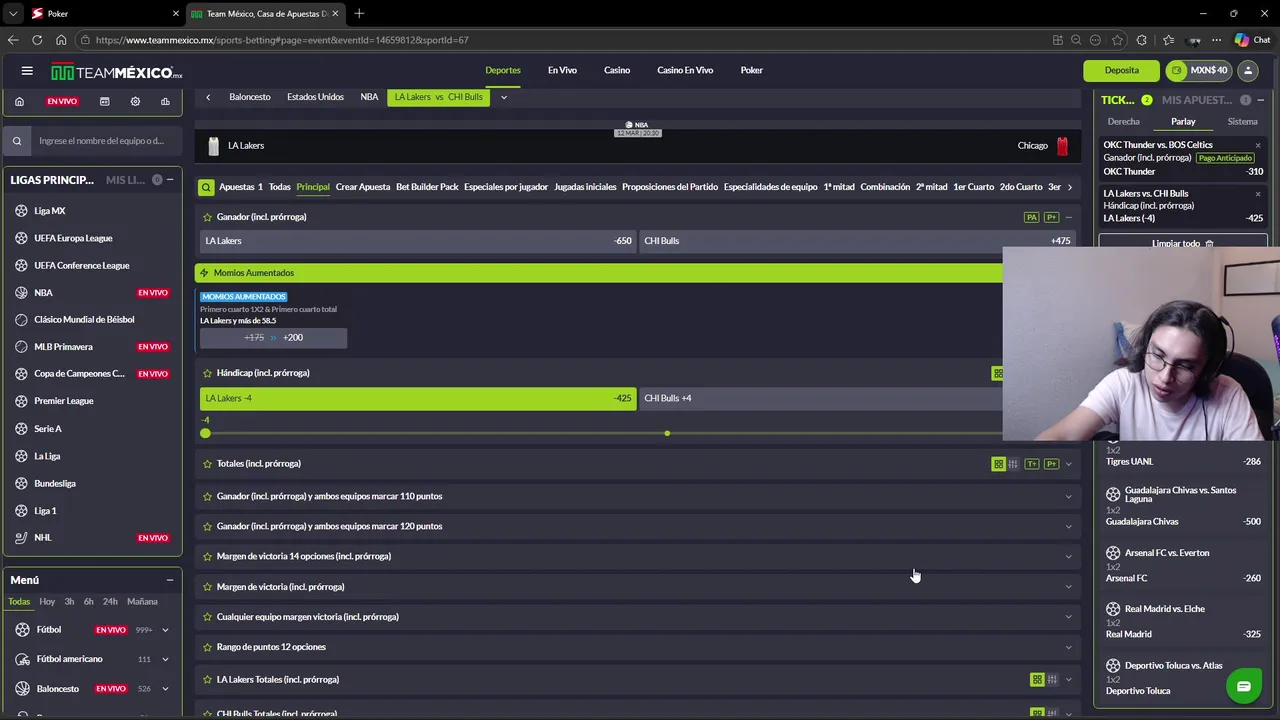Click the T+ badge on Totales row
This screenshot has height=720, width=1280.
[1032, 464]
